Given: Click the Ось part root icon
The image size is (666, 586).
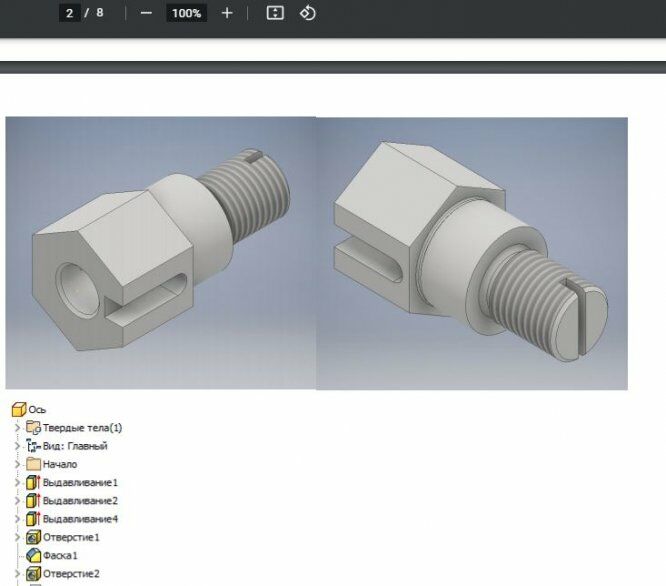Looking at the screenshot, I should (19, 410).
